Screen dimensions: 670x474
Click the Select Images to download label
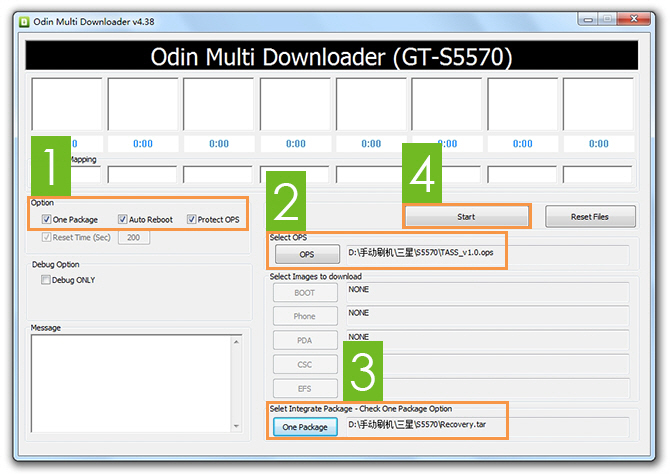tap(316, 277)
